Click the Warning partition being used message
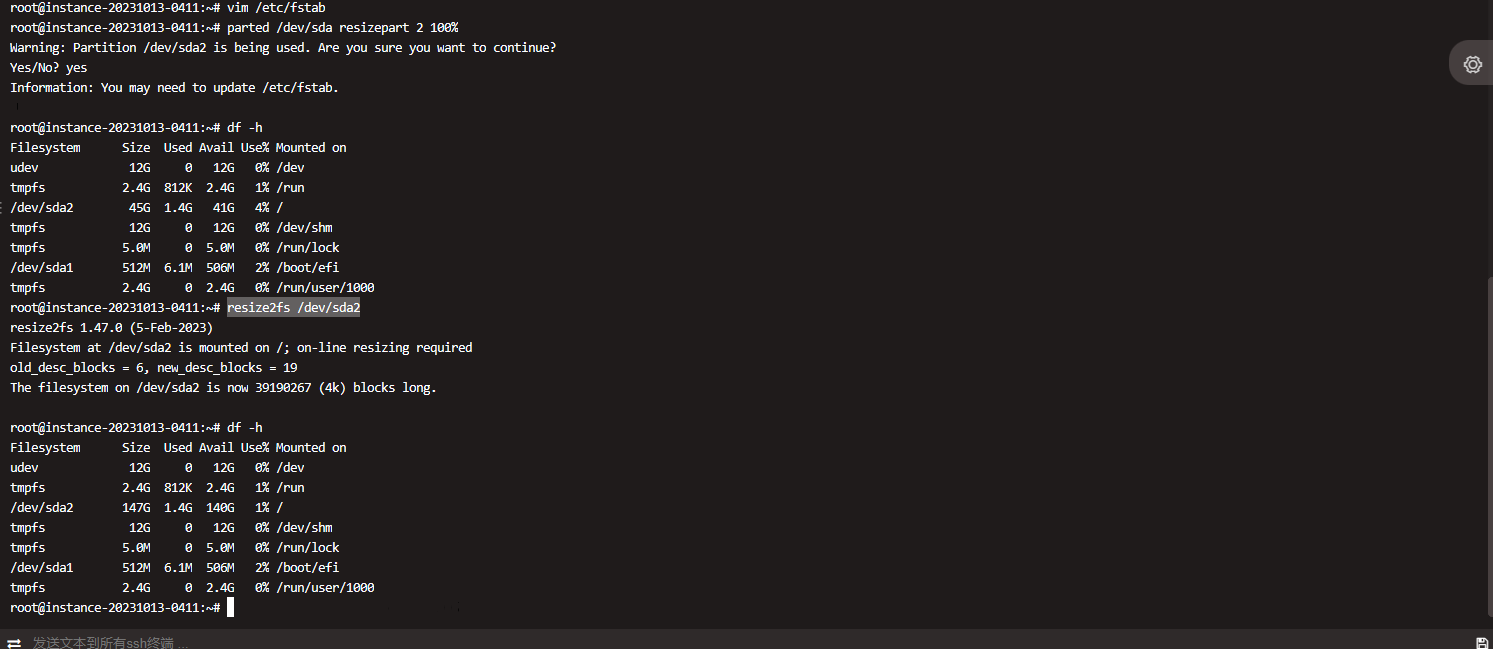This screenshot has height=649, width=1493. [x=283, y=48]
